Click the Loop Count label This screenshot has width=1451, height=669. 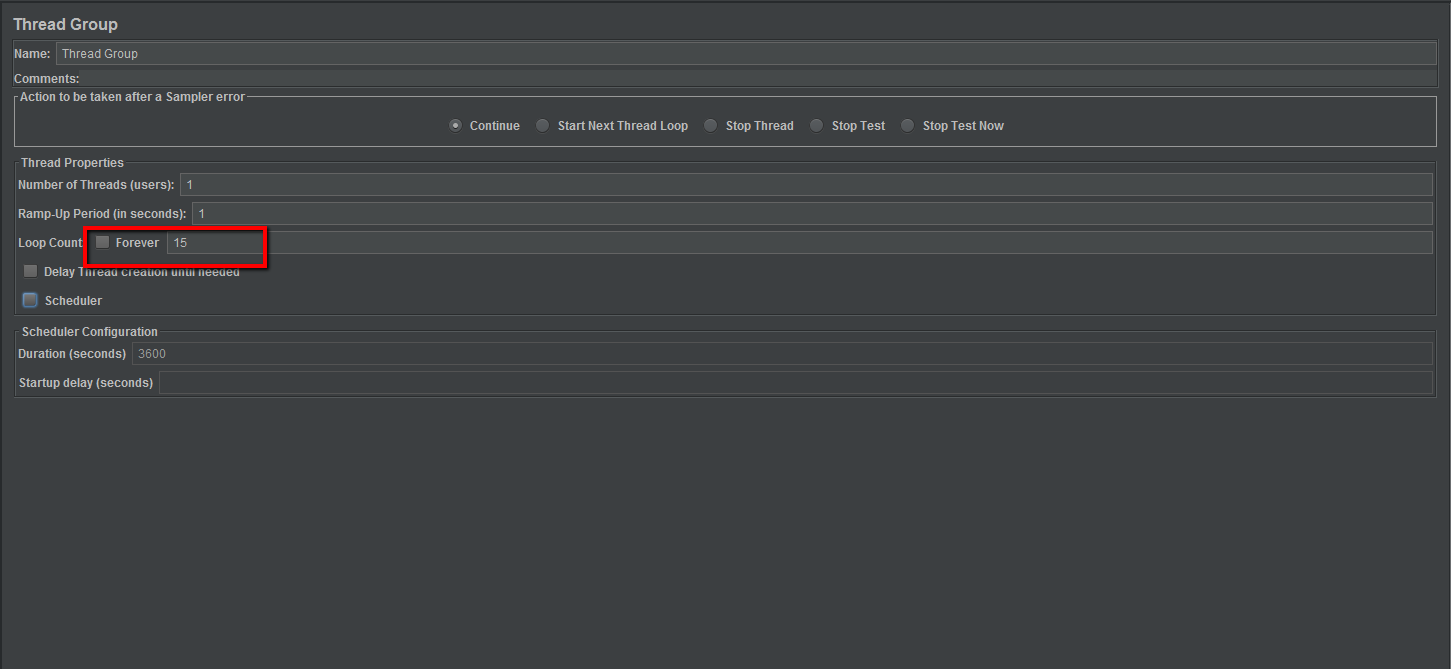pyautogui.click(x=50, y=243)
